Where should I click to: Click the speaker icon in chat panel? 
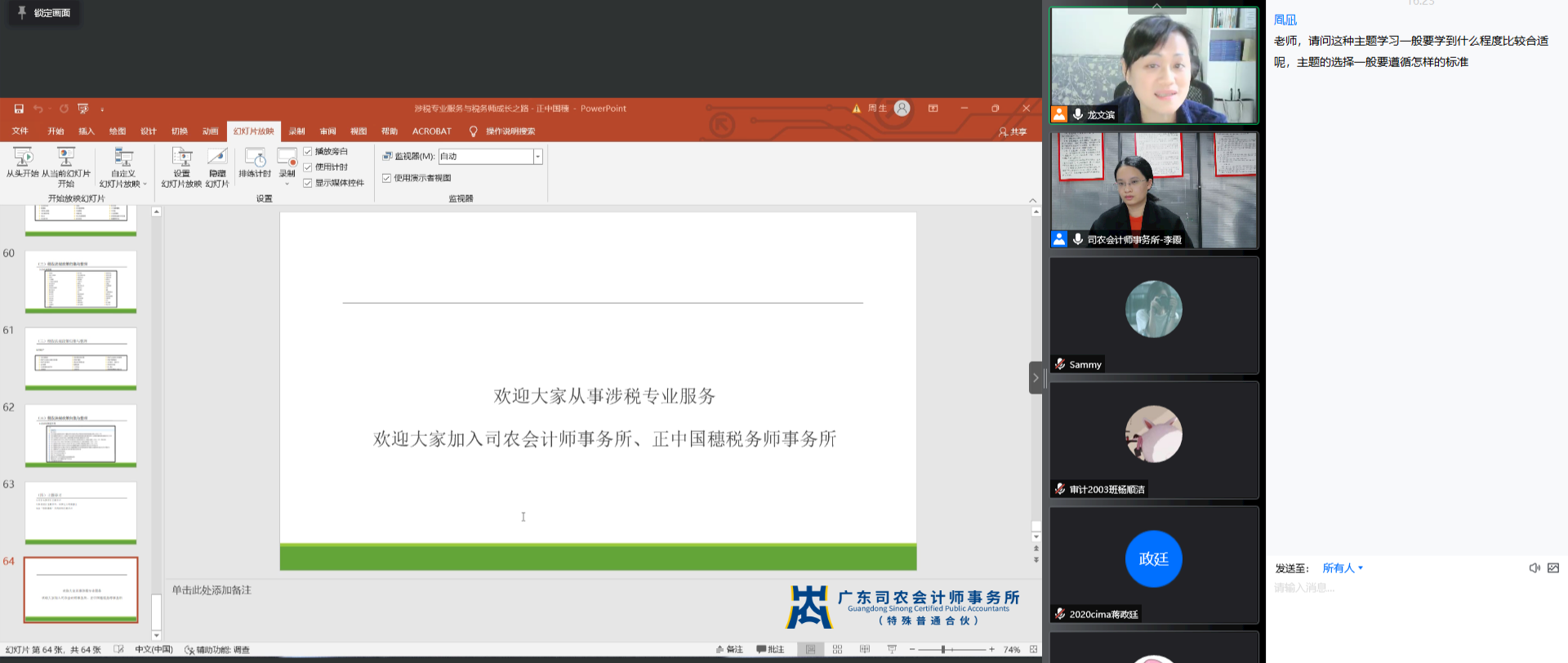click(x=1535, y=568)
